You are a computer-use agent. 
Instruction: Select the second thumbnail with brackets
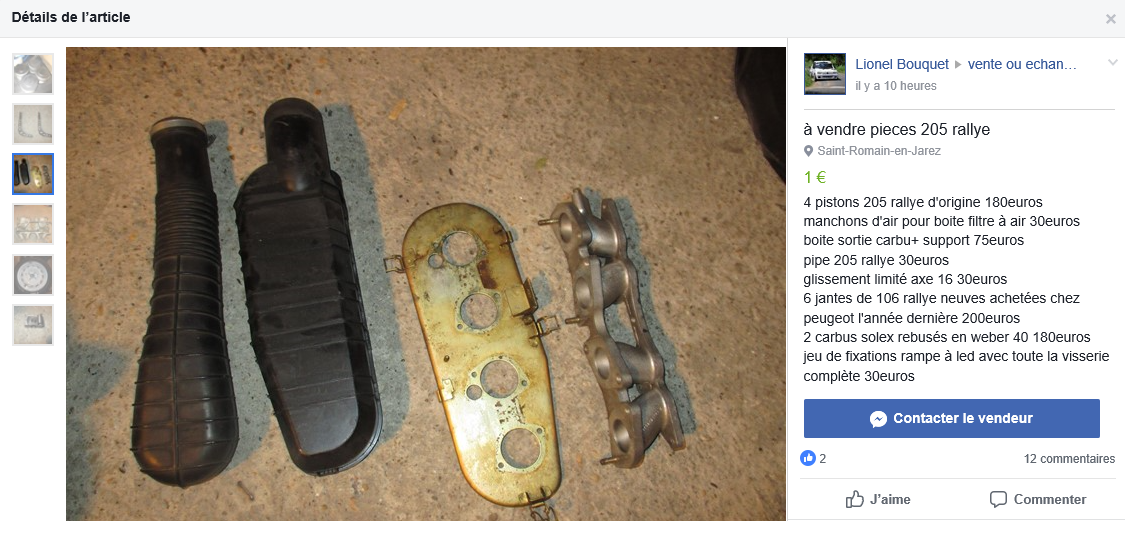[x=33, y=124]
